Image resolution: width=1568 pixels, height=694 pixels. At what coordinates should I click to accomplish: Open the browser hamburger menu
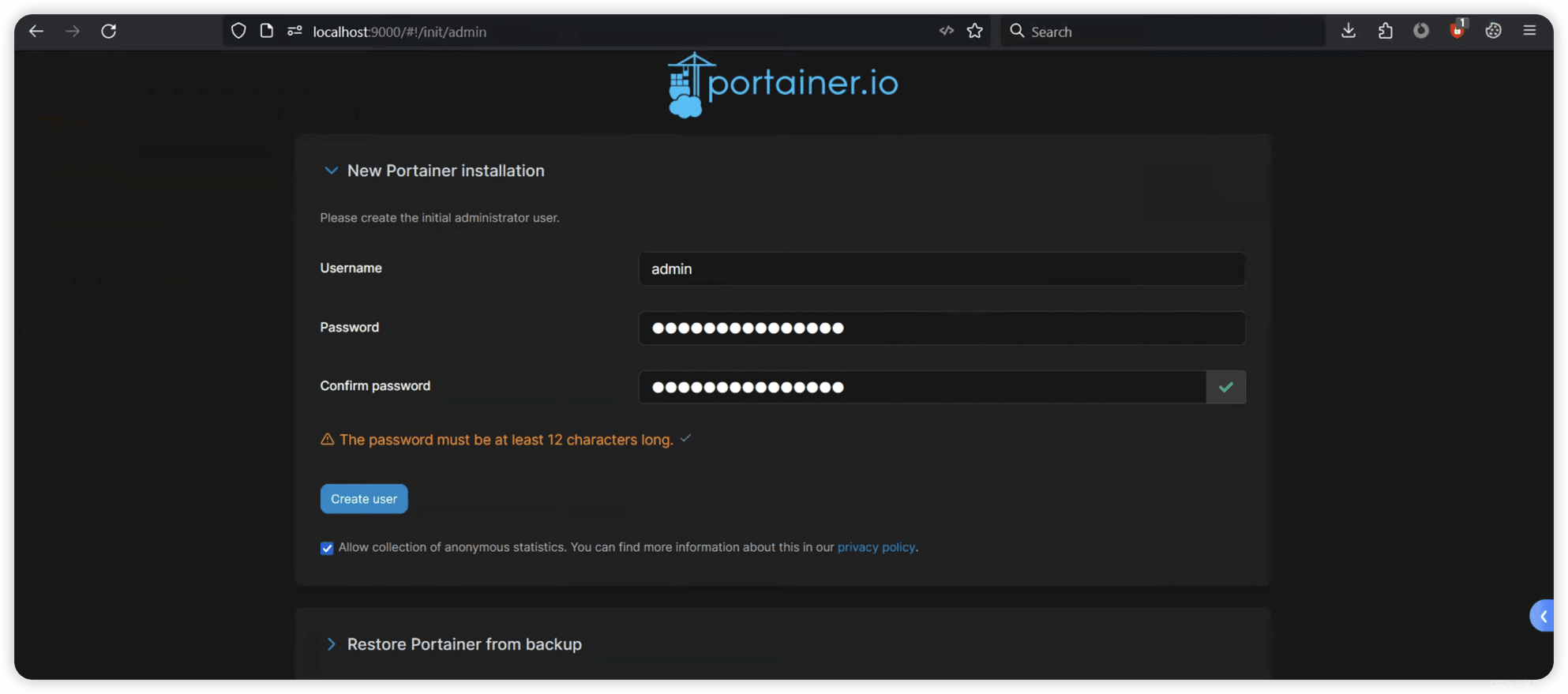1530,31
